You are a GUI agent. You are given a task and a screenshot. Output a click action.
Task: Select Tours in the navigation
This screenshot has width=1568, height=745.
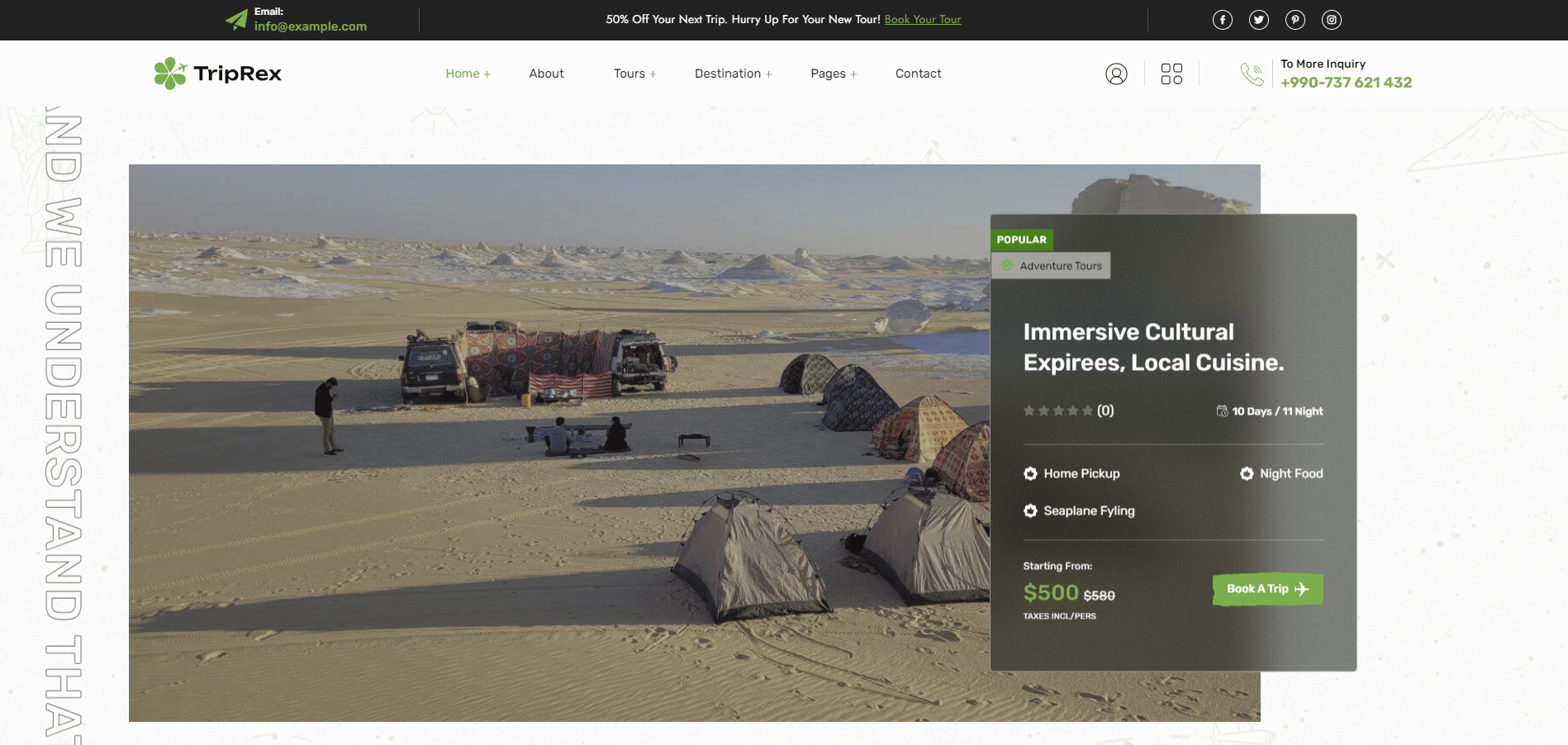point(629,74)
